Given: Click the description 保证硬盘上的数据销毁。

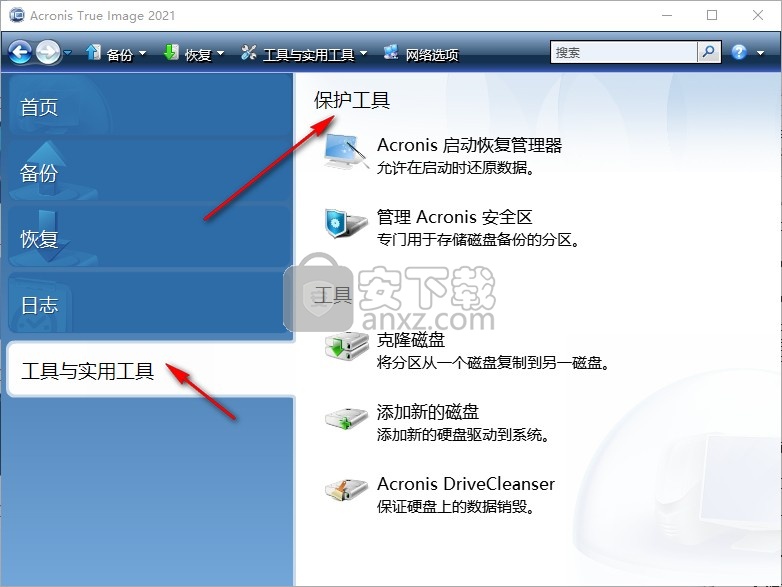Looking at the screenshot, I should pyautogui.click(x=456, y=507).
